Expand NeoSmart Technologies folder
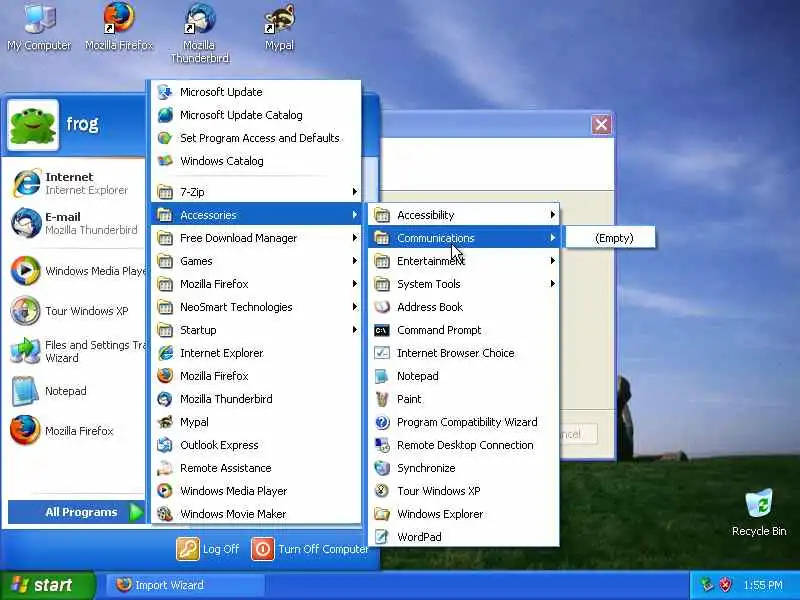This screenshot has height=600, width=800. click(x=256, y=307)
